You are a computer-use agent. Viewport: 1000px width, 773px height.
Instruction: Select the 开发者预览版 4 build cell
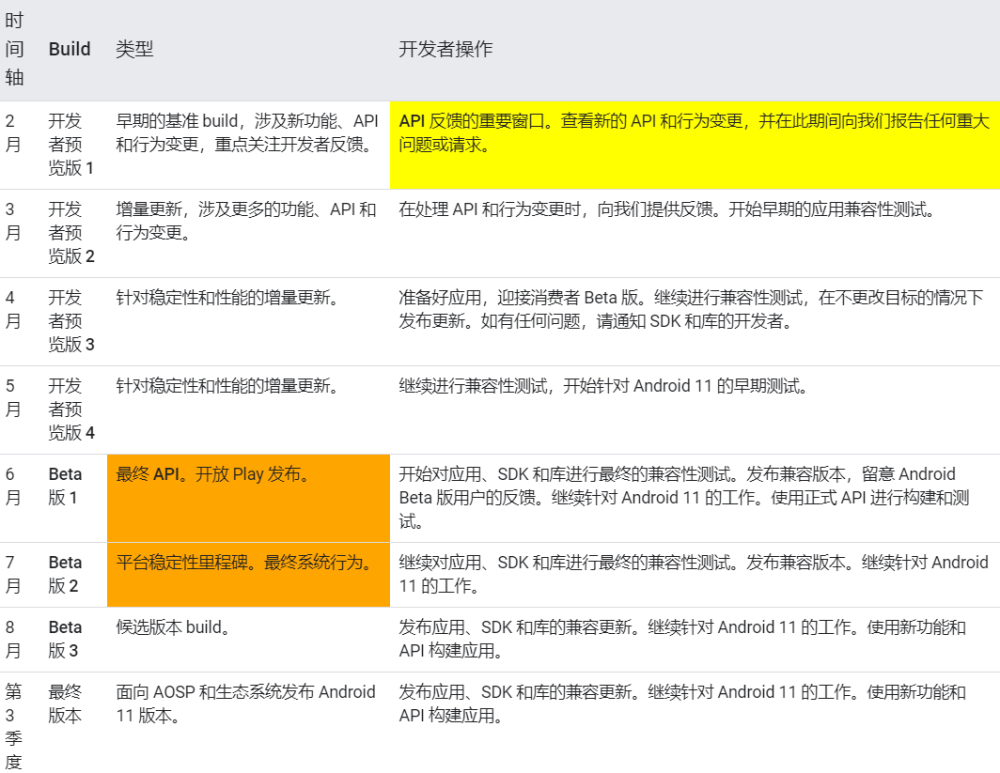[71, 409]
